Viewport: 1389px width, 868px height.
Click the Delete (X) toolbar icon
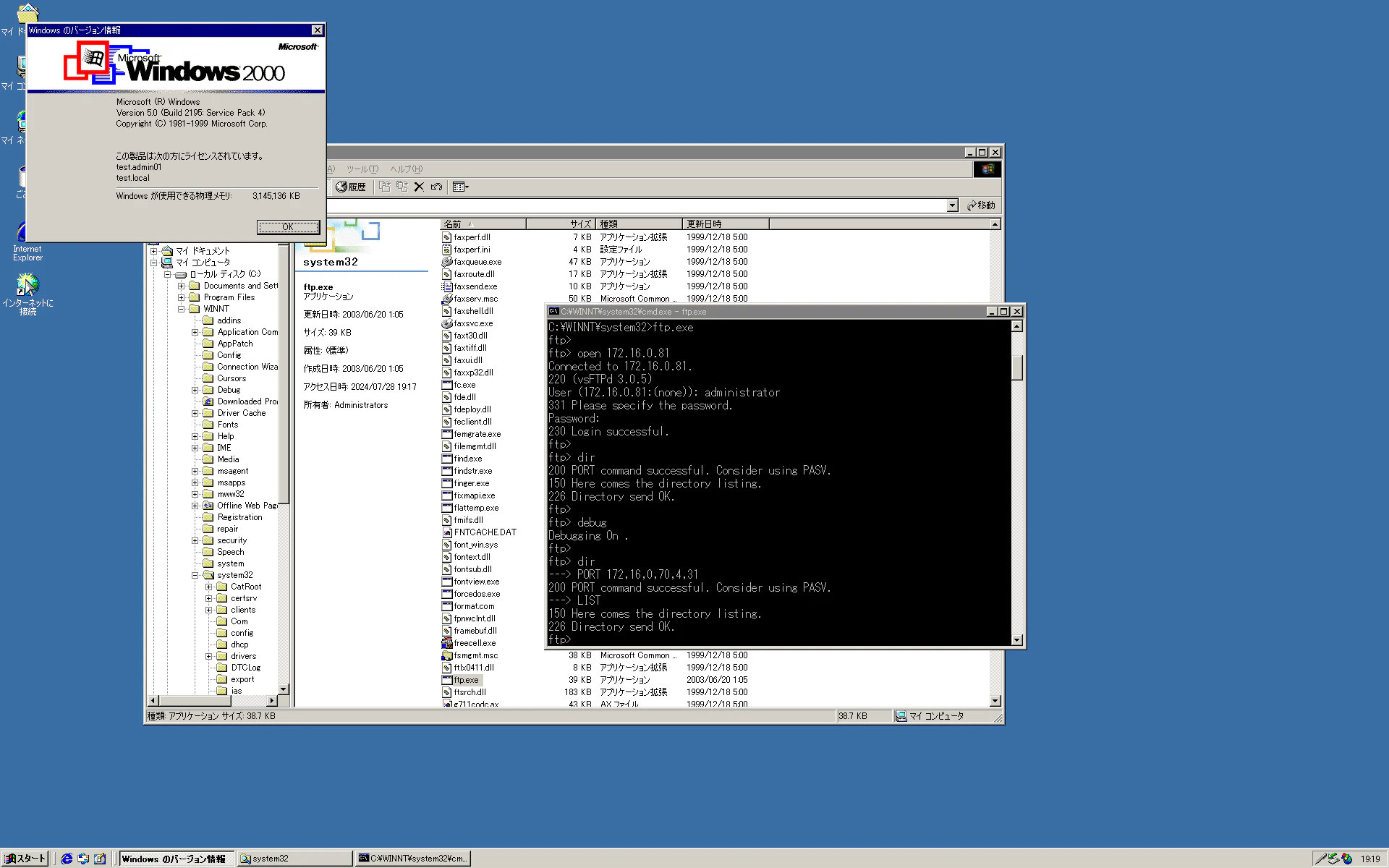(419, 187)
